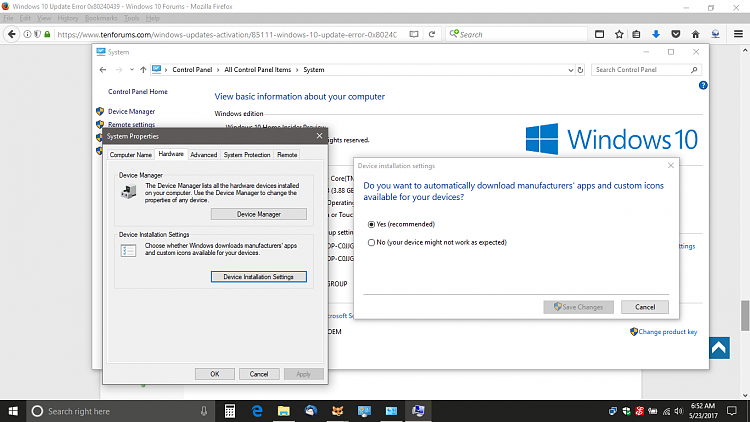Switch to Remote tab
Screen dimensions: 750x422
pos(287,155)
